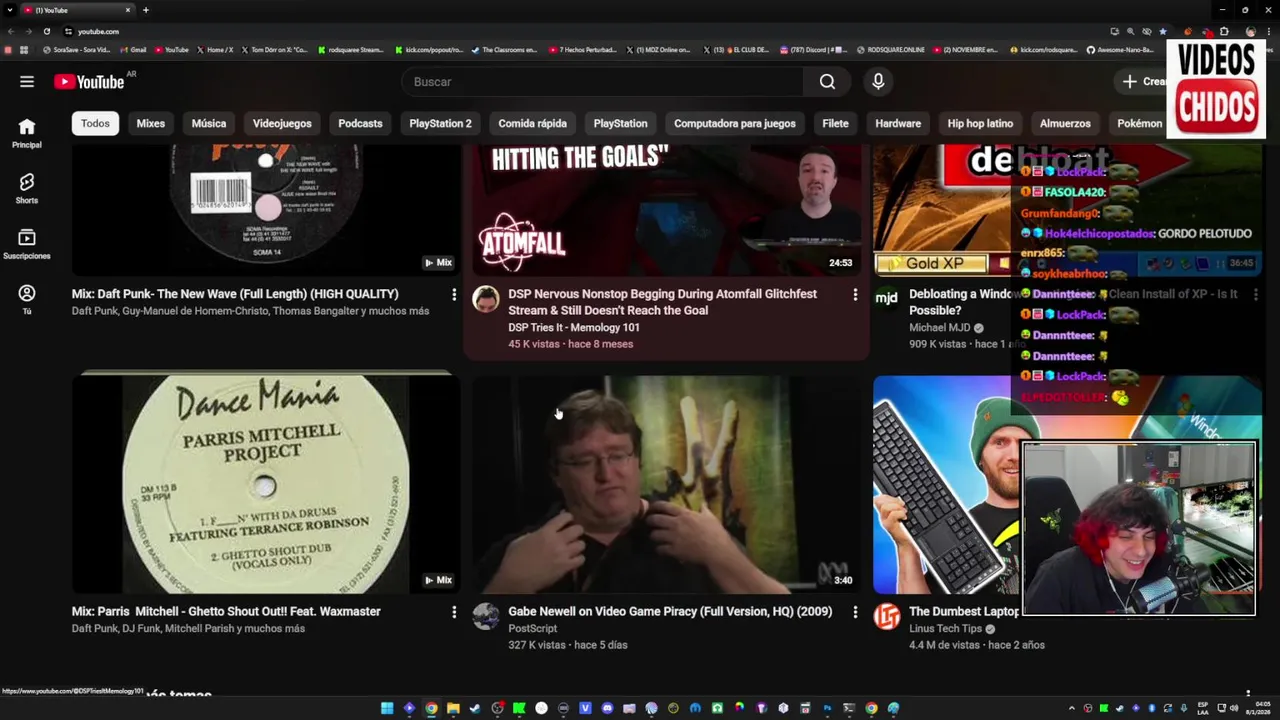Select the Podcasts filter chip
The image size is (1280, 720).
click(x=360, y=123)
